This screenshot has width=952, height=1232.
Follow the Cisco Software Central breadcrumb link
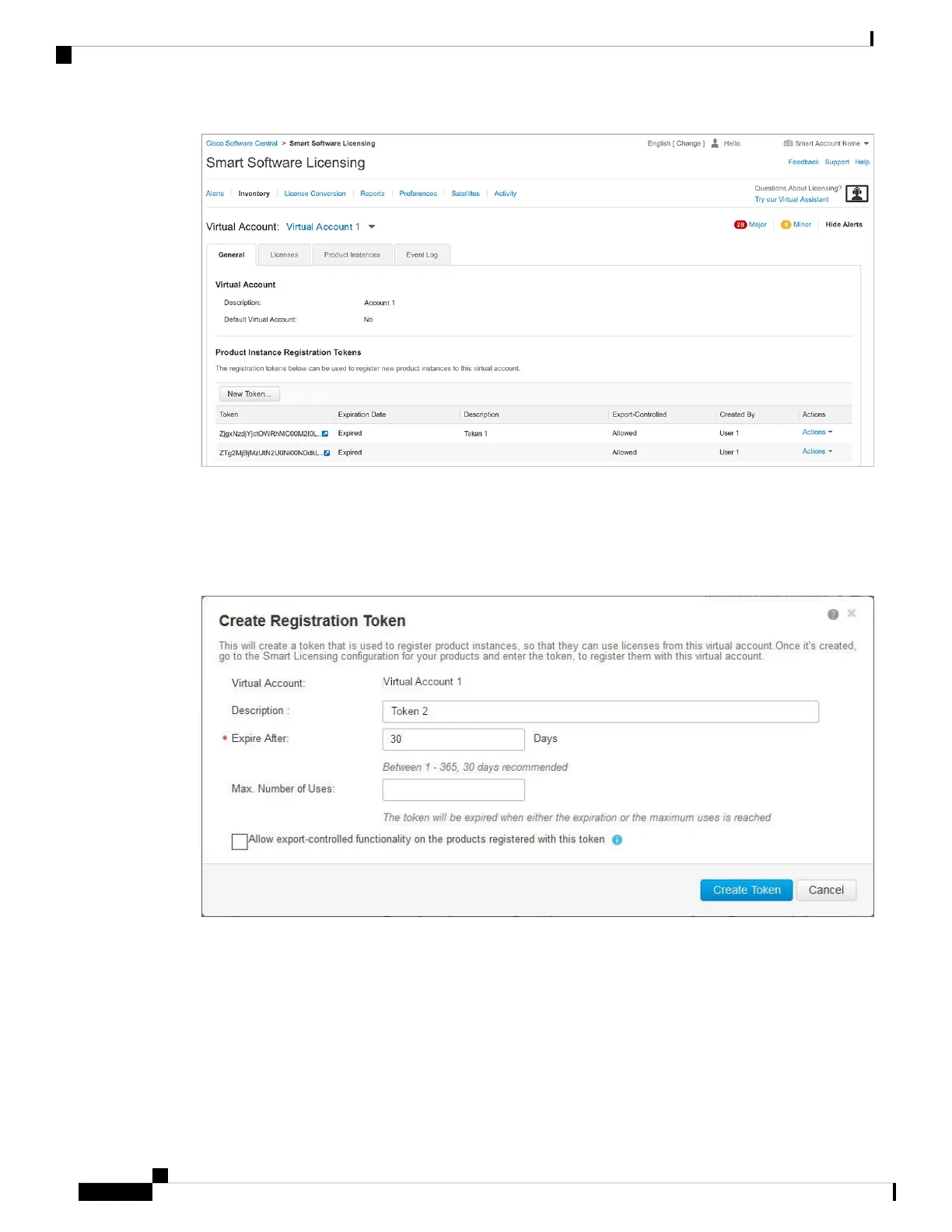[242, 144]
